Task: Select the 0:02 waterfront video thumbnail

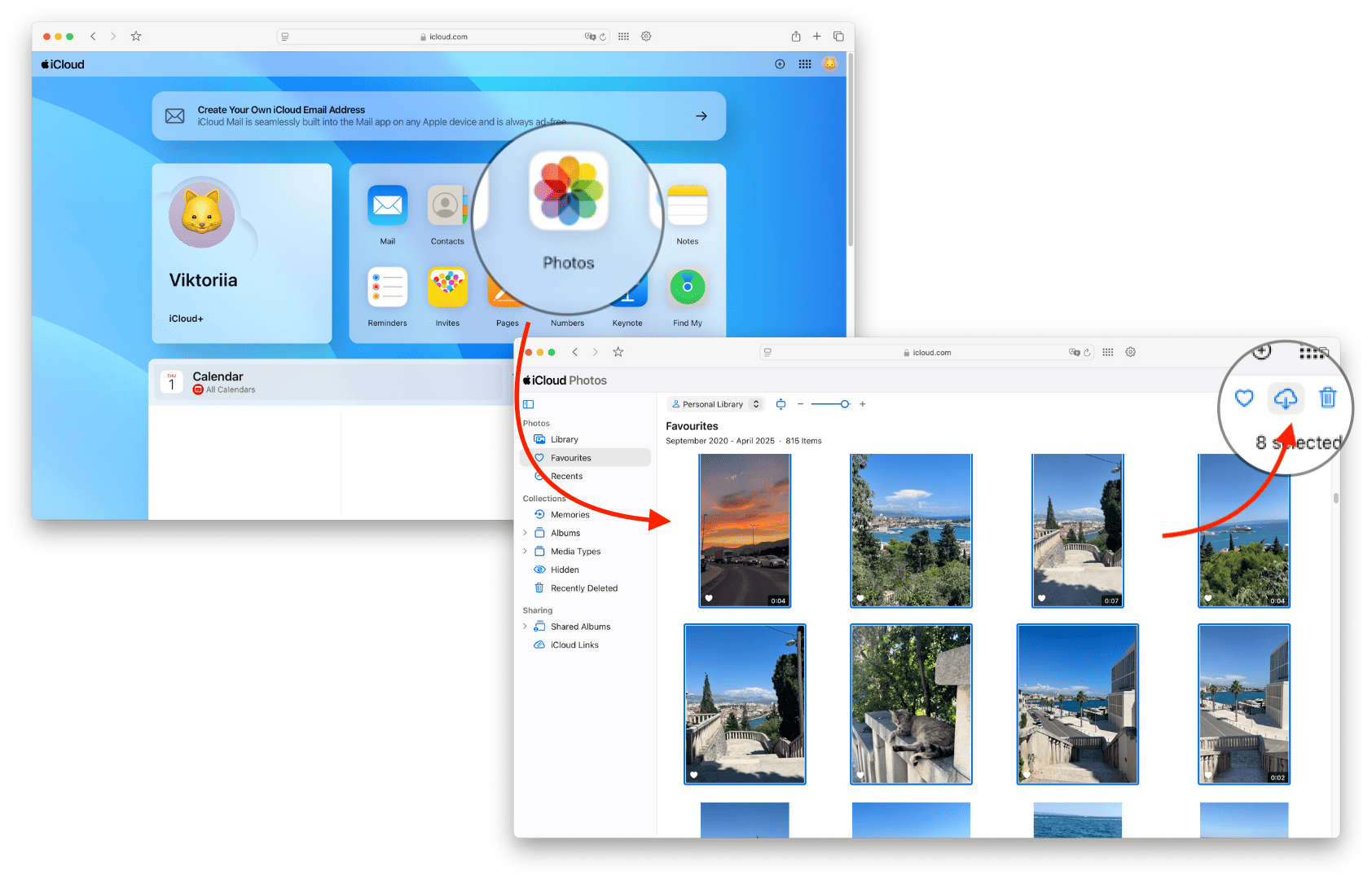Action: (1244, 704)
